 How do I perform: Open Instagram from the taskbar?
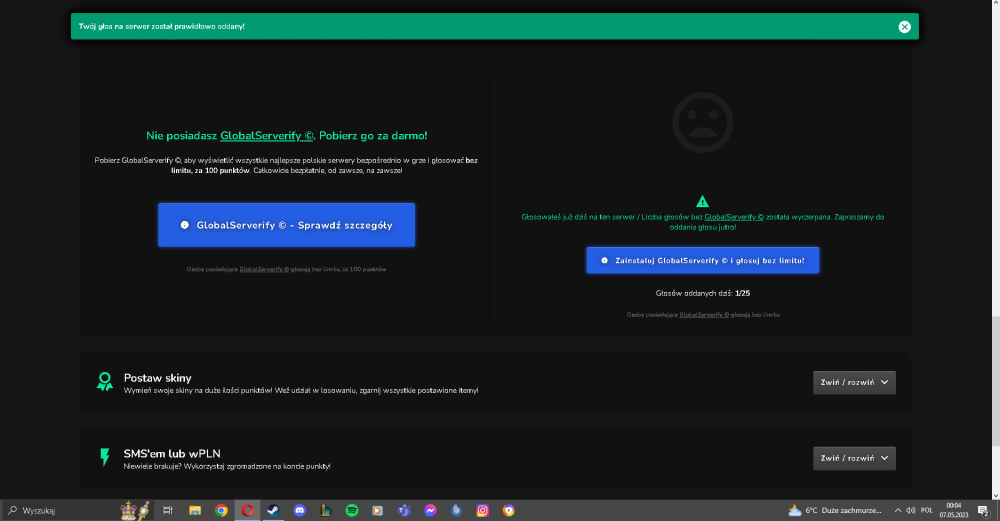pyautogui.click(x=483, y=510)
